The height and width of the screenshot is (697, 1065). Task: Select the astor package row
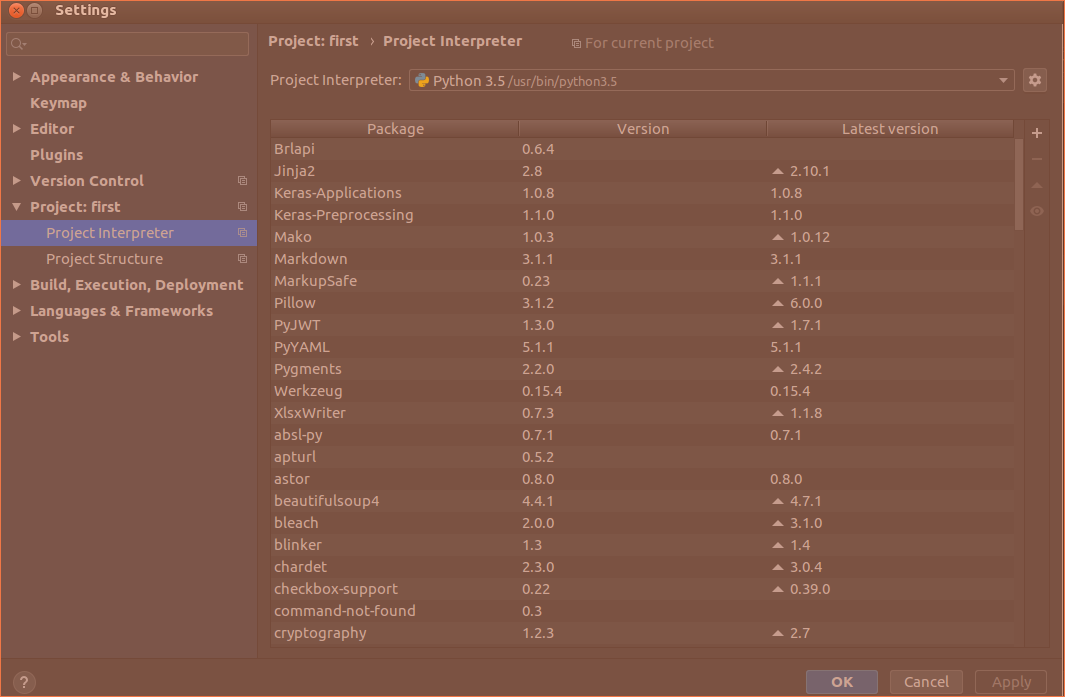coord(643,479)
